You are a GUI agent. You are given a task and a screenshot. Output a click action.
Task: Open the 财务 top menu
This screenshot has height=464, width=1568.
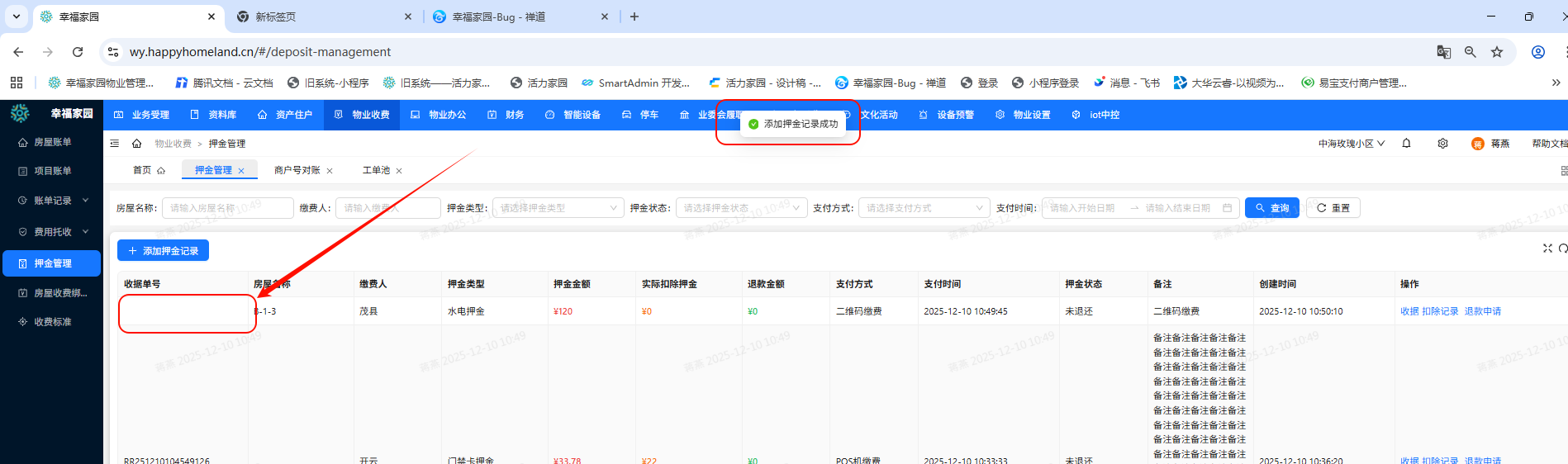(x=506, y=115)
